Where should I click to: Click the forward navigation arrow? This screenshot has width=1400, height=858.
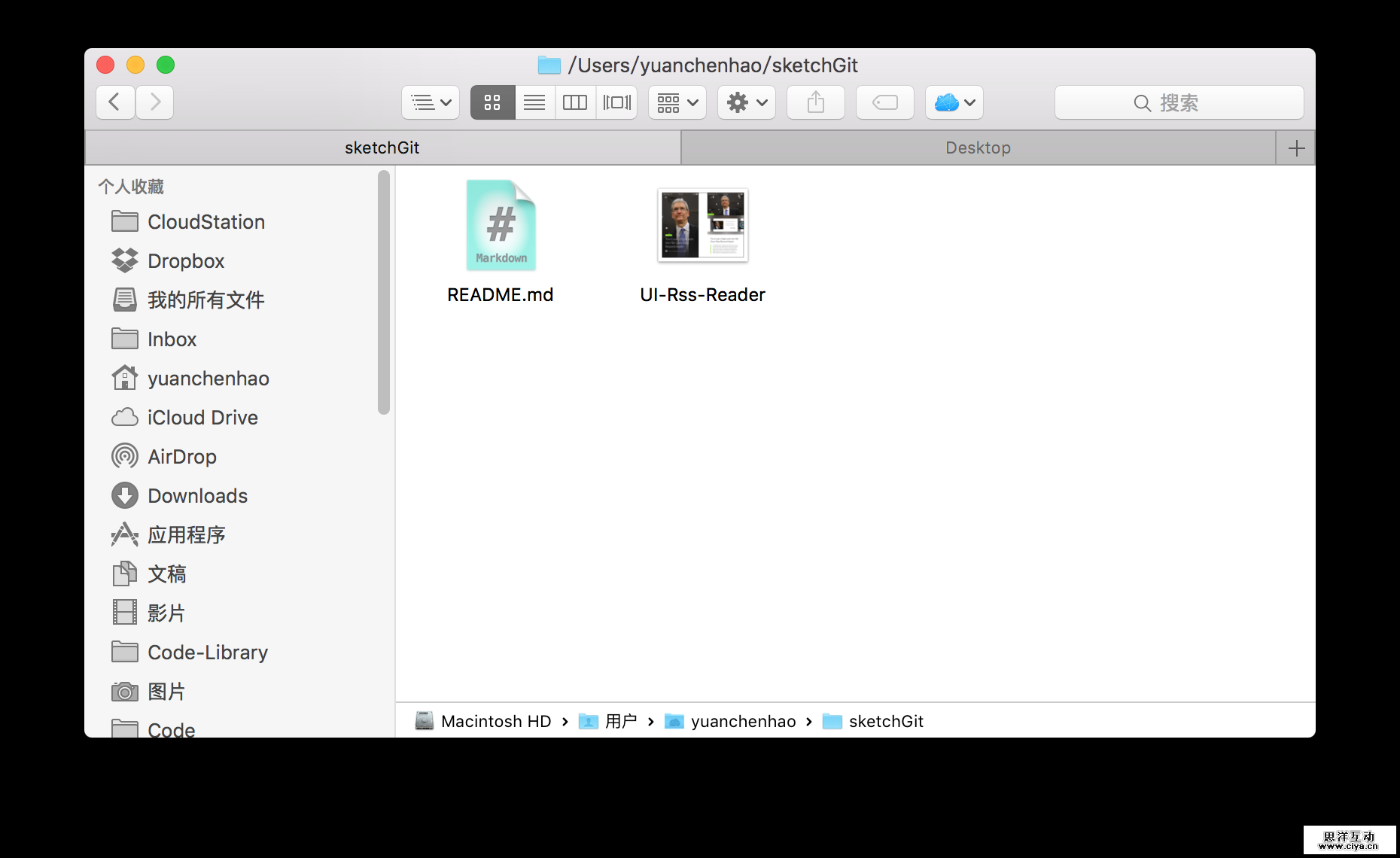155,102
